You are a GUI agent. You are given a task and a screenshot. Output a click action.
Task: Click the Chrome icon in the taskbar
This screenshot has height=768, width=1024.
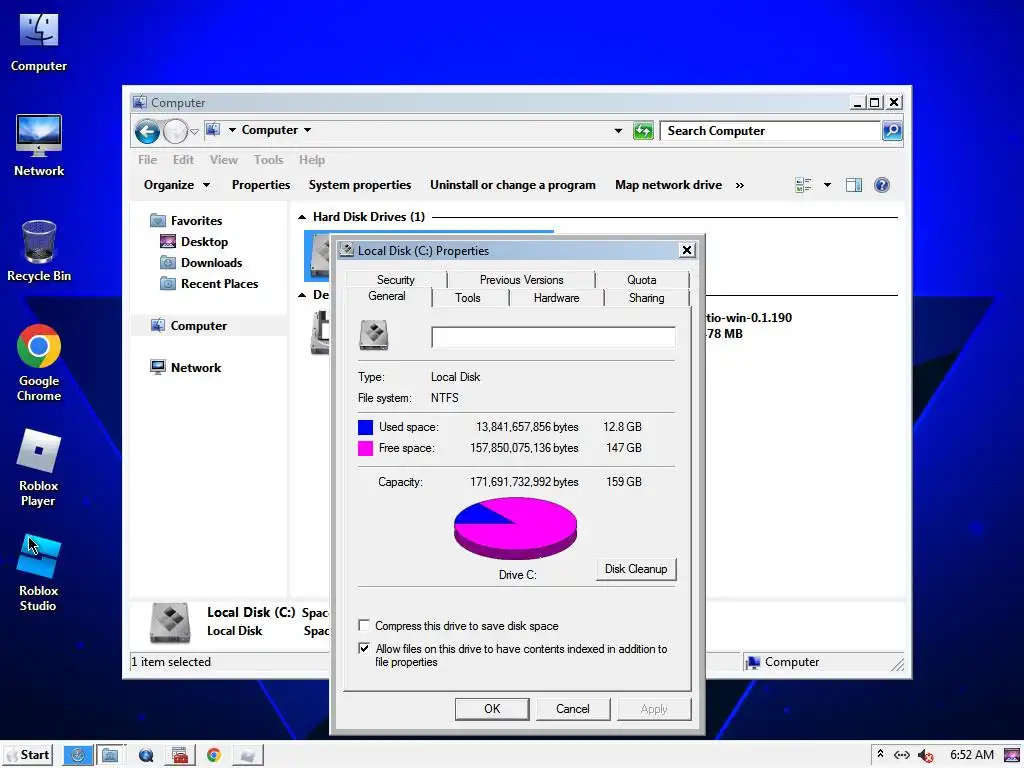[214, 756]
